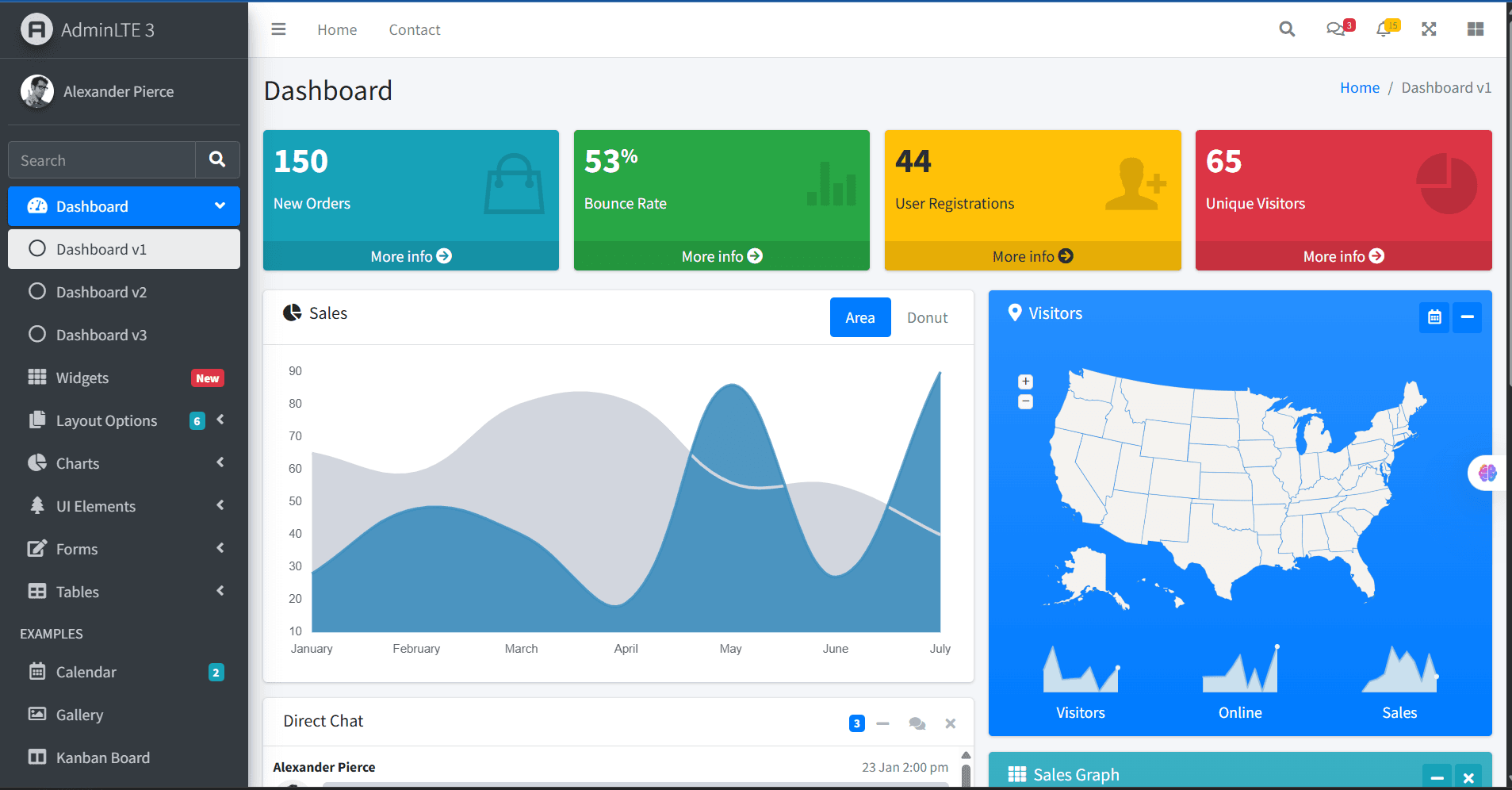1512x790 pixels.
Task: Zoom in on the Visitors map
Action: click(1024, 382)
